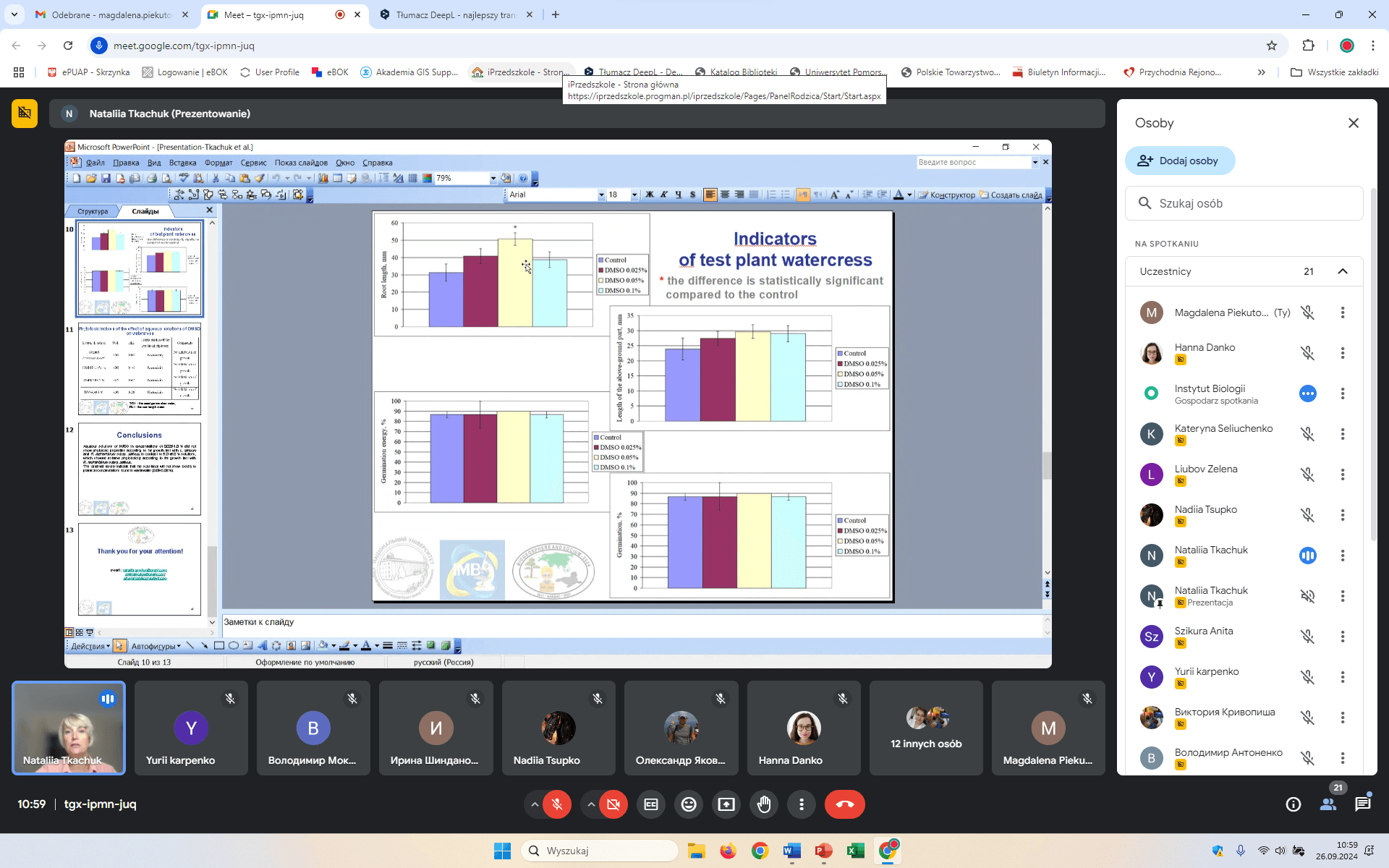Leave the call with red button
This screenshot has width=1389, height=868.
point(845,804)
